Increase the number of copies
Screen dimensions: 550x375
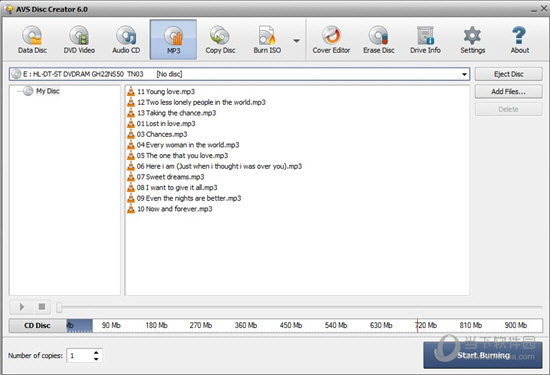click(96, 352)
